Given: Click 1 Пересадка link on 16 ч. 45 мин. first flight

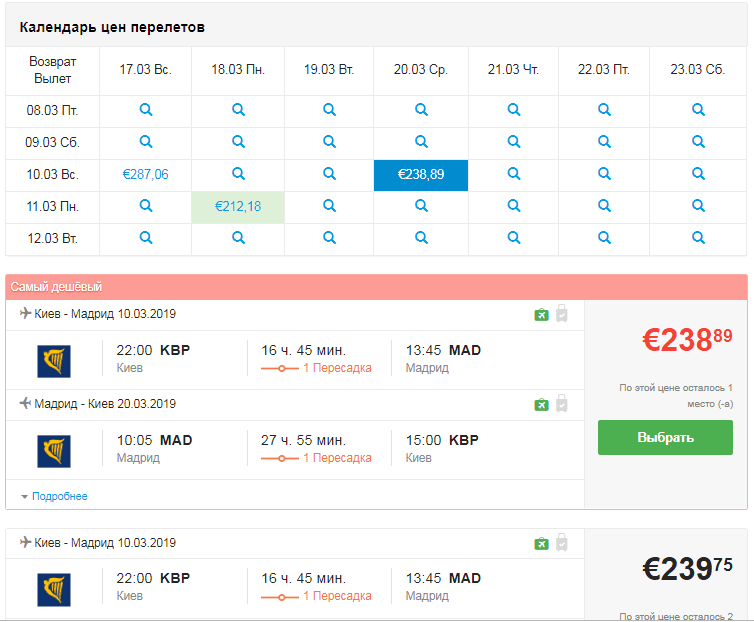Looking at the screenshot, I should 337,368.
